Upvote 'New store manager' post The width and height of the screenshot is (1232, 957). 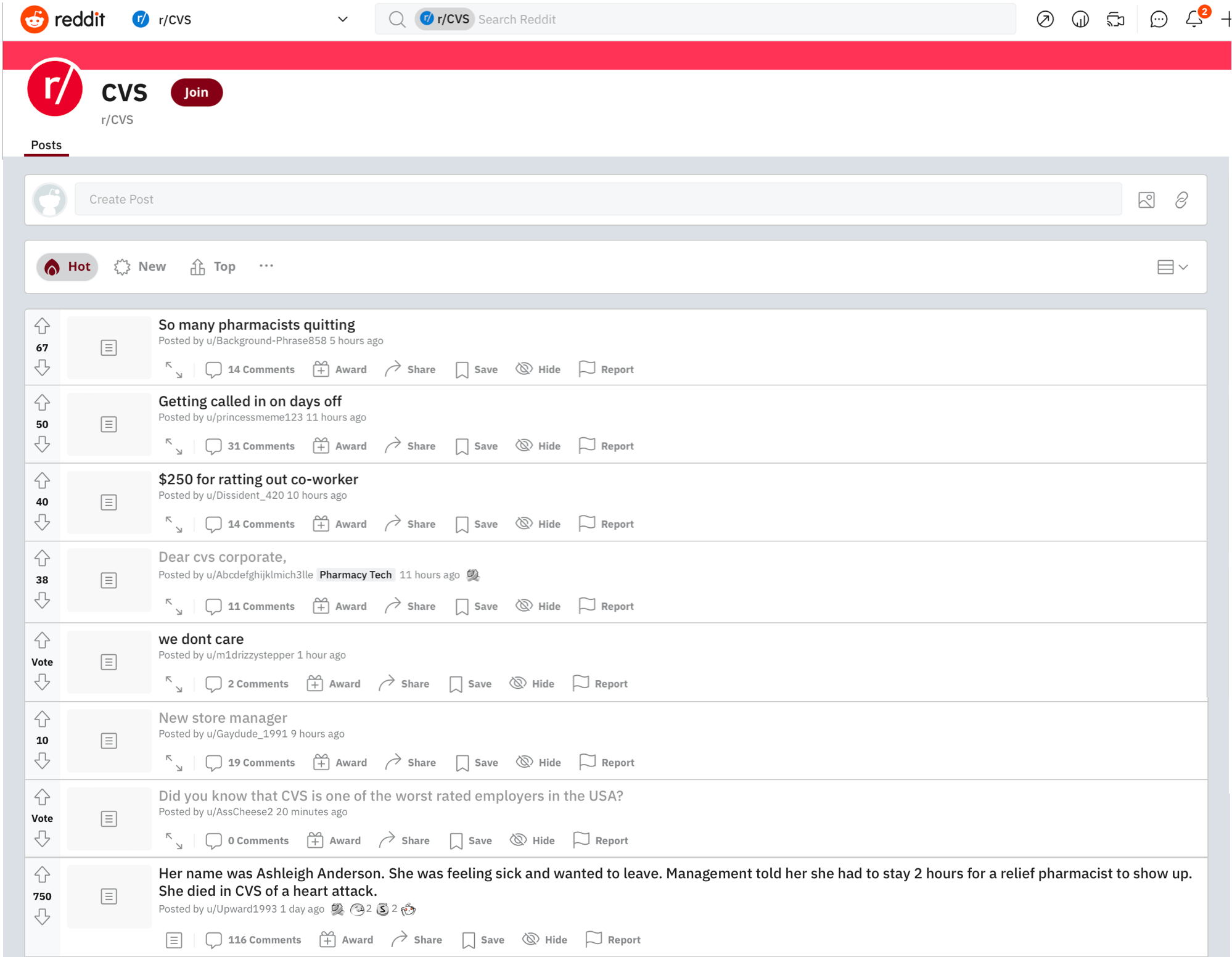click(x=42, y=719)
